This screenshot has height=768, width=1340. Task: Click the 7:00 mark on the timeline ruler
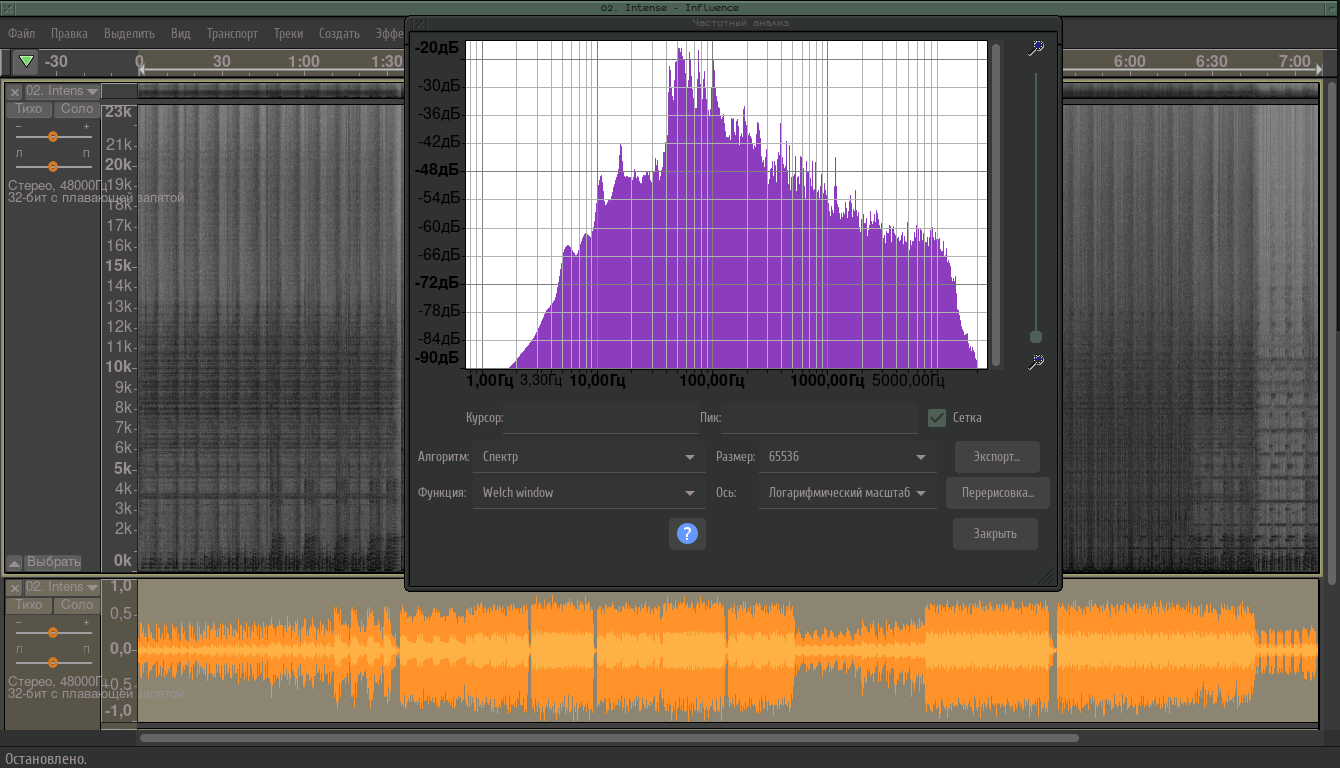point(1294,62)
